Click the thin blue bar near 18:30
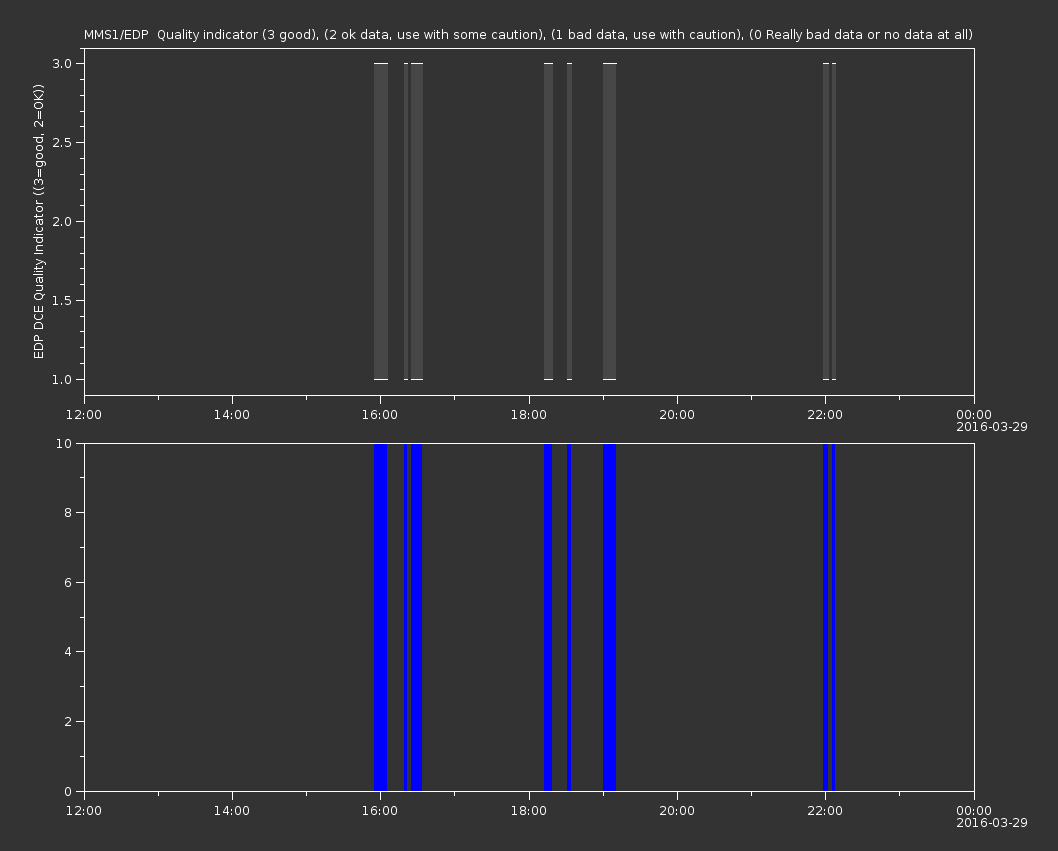1058x851 pixels. point(569,617)
